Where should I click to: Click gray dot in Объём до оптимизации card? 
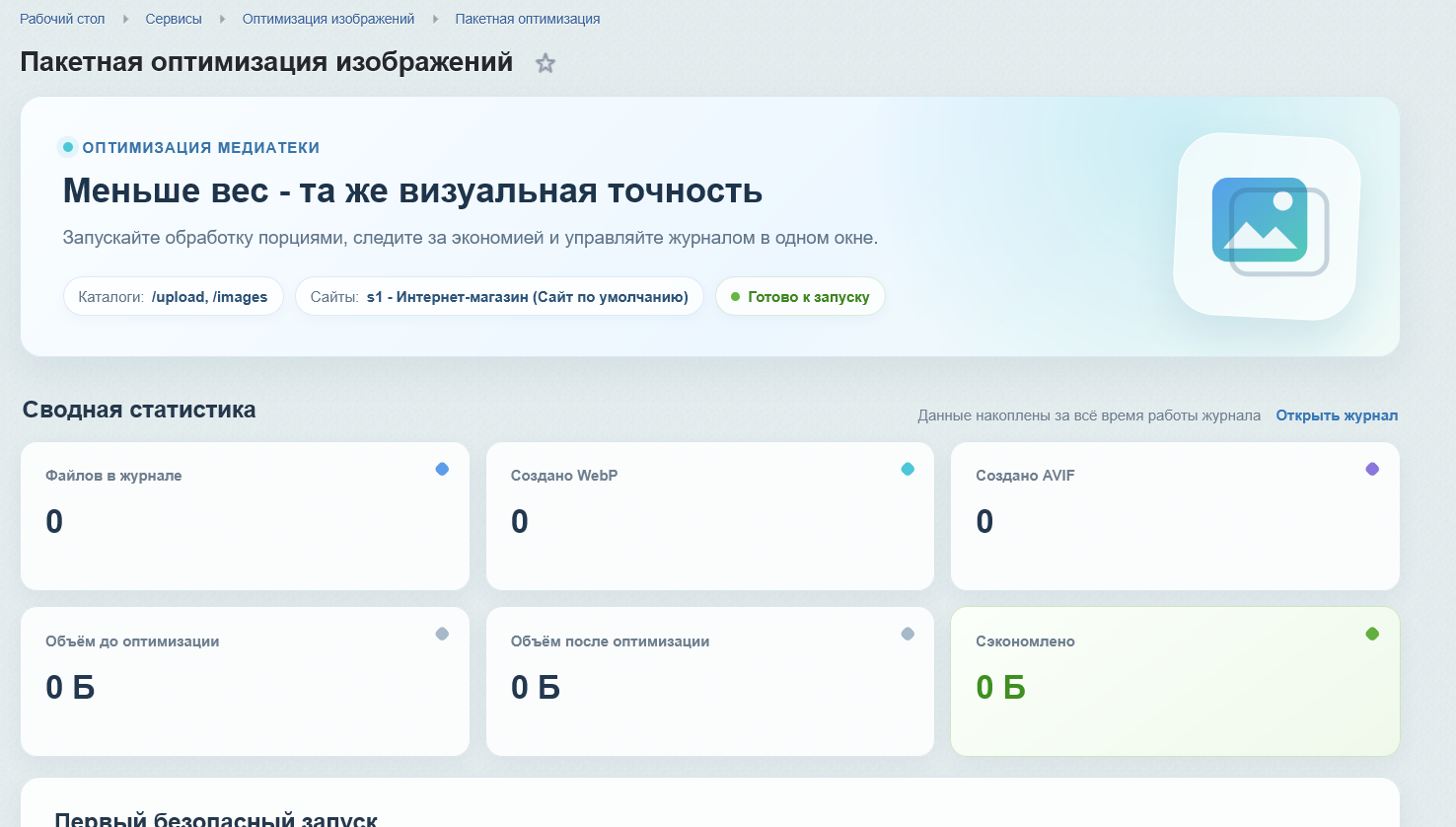[x=442, y=634]
